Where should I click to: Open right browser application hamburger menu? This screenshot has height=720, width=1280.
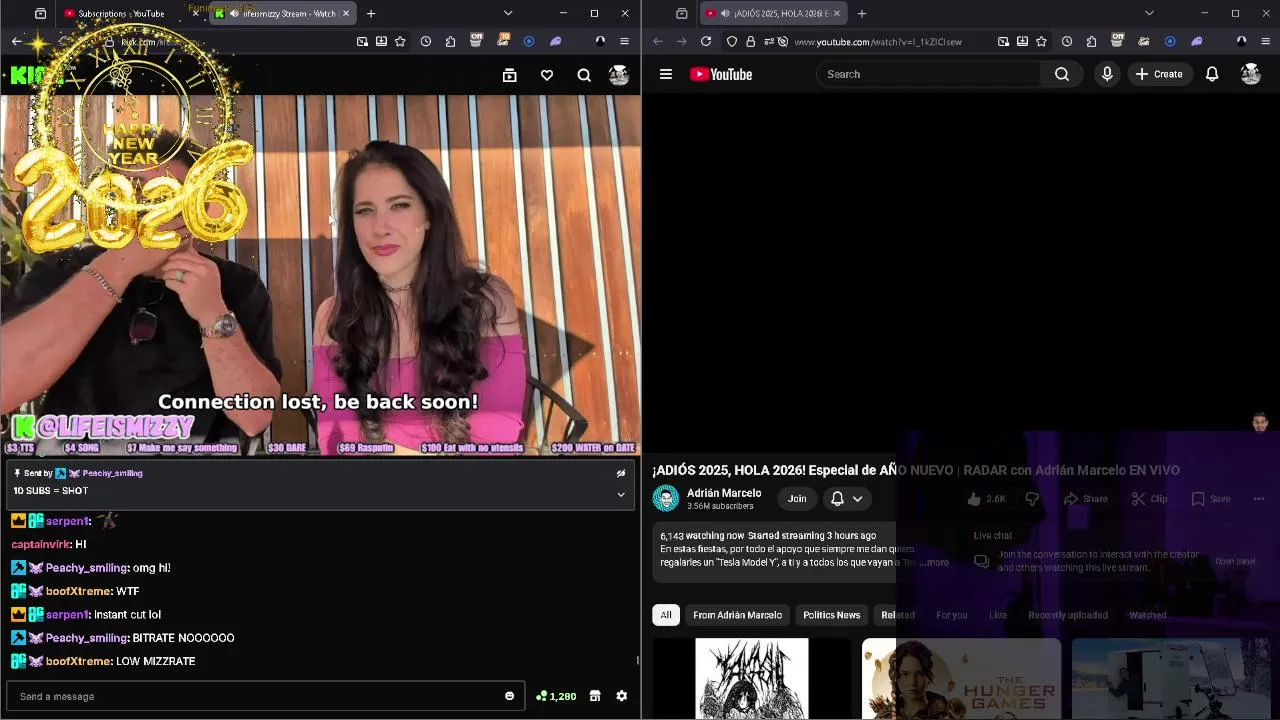1265,42
